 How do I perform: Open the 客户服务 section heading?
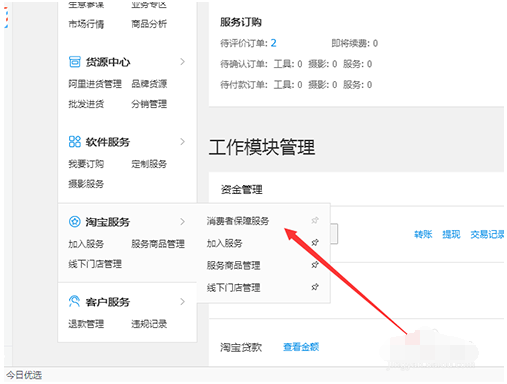click(x=108, y=302)
